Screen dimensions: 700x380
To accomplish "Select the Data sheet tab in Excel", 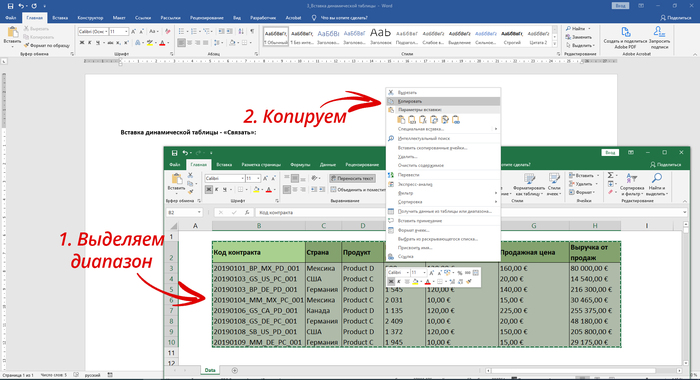I will coord(210,370).
